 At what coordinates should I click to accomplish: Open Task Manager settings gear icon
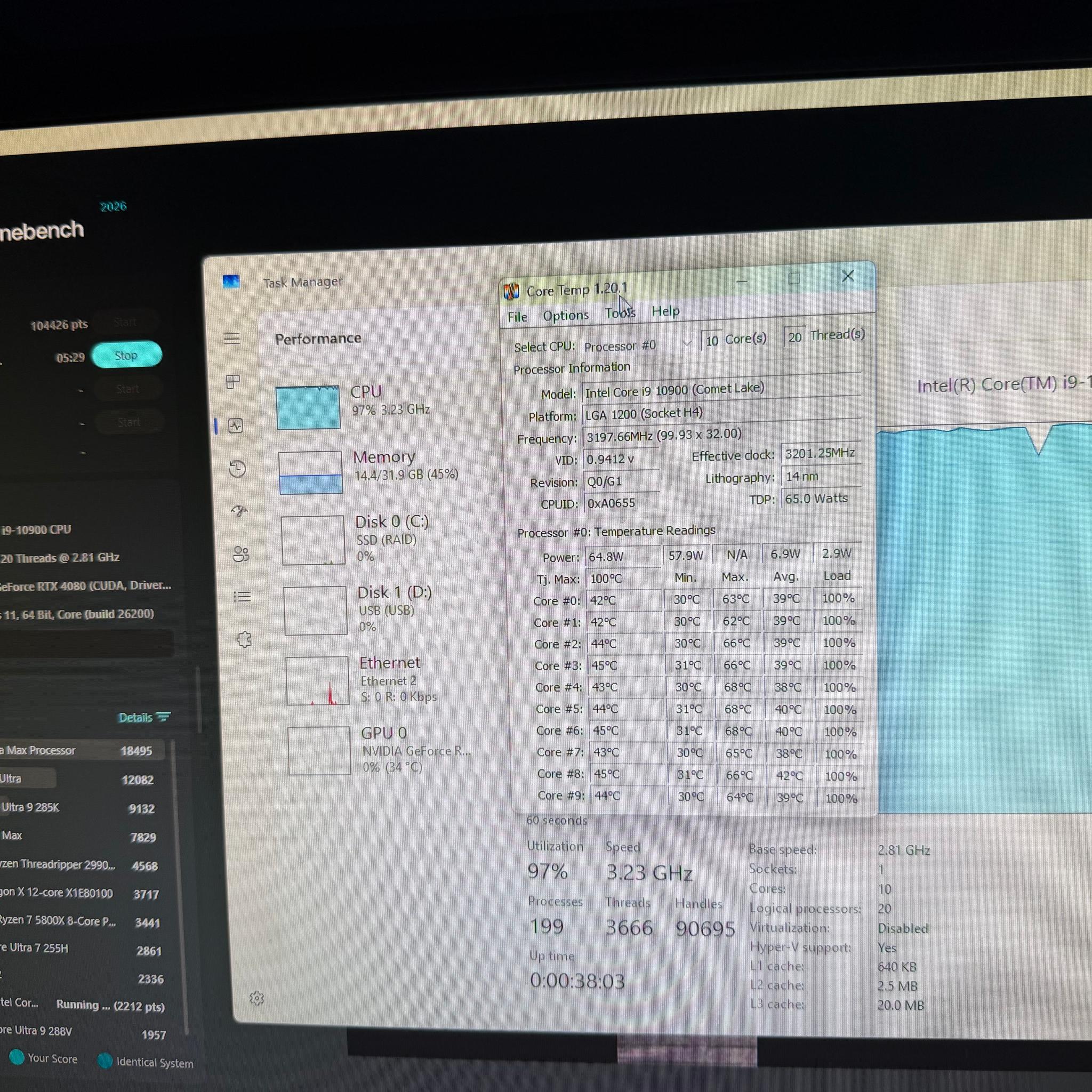coord(257,998)
